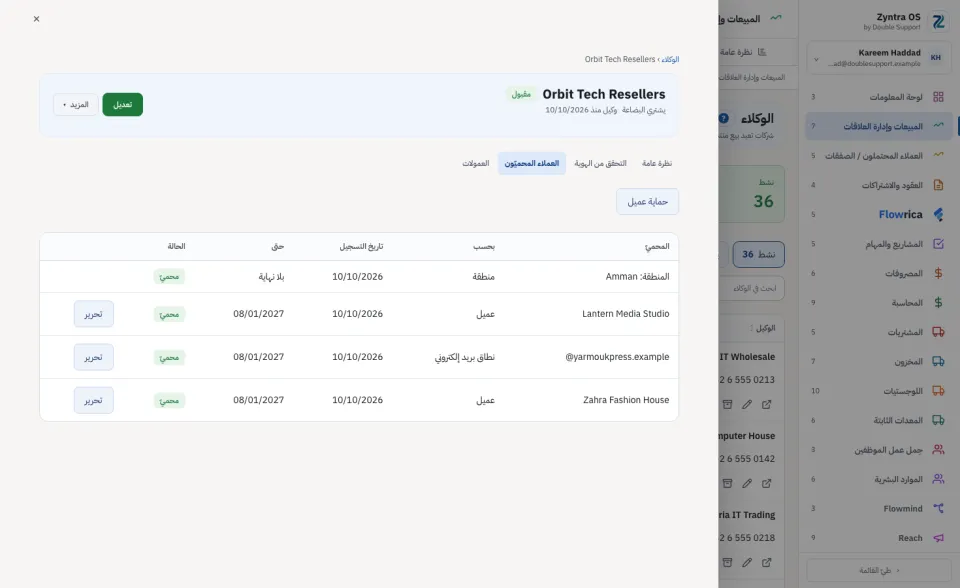Open the Reach megaphone icon
Screen dimensions: 960x588
pos(938,537)
